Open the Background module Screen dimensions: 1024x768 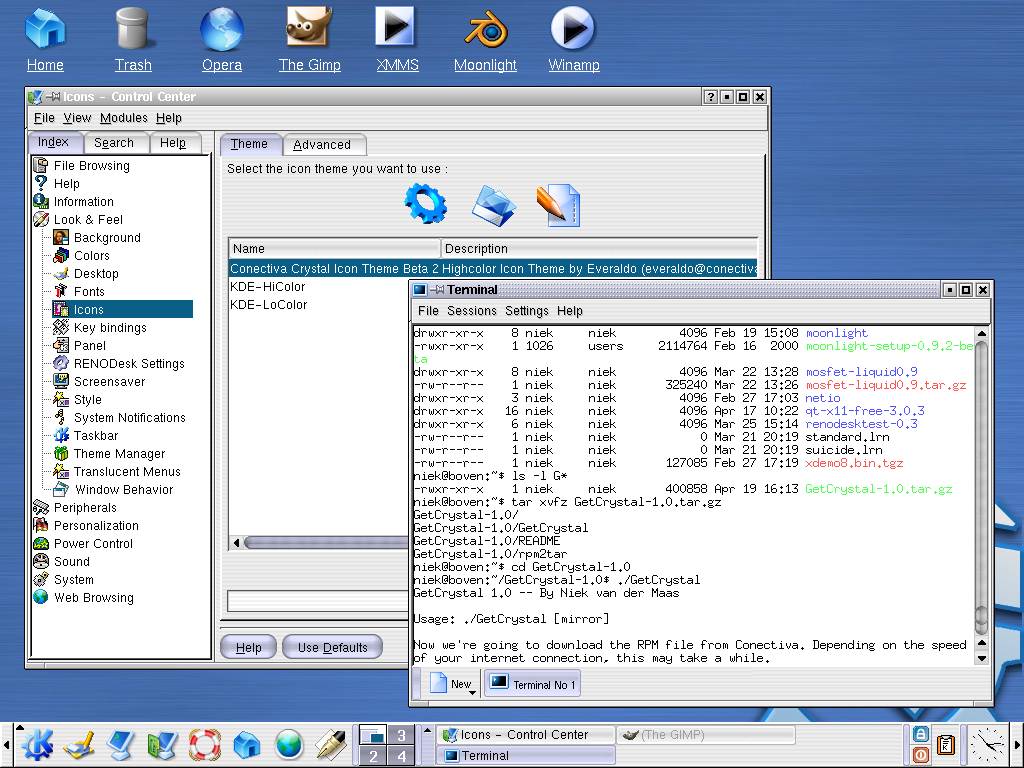pos(106,238)
